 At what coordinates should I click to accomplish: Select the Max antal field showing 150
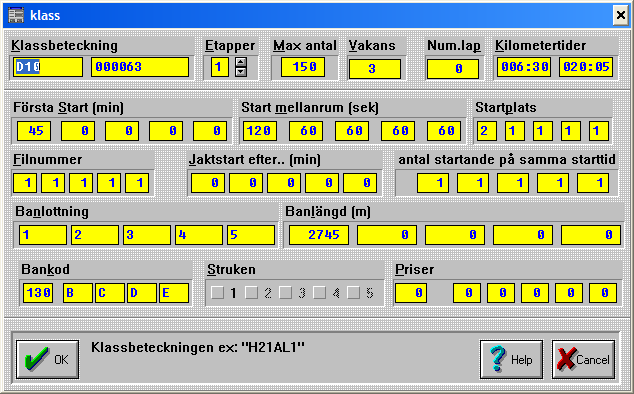pos(303,67)
